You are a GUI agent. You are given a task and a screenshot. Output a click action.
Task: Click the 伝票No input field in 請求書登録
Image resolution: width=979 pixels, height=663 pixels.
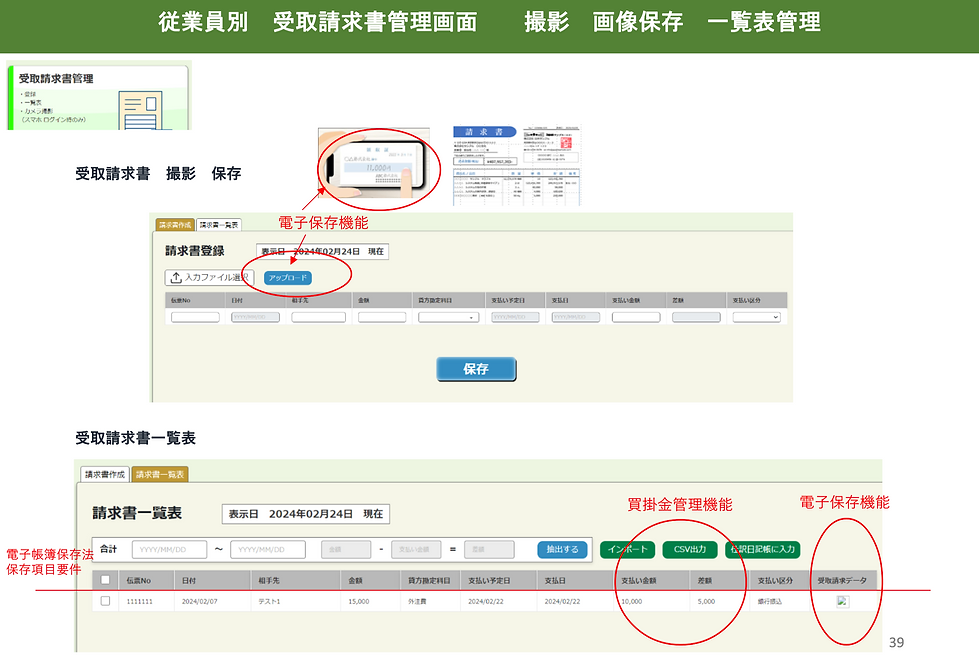(x=195, y=317)
